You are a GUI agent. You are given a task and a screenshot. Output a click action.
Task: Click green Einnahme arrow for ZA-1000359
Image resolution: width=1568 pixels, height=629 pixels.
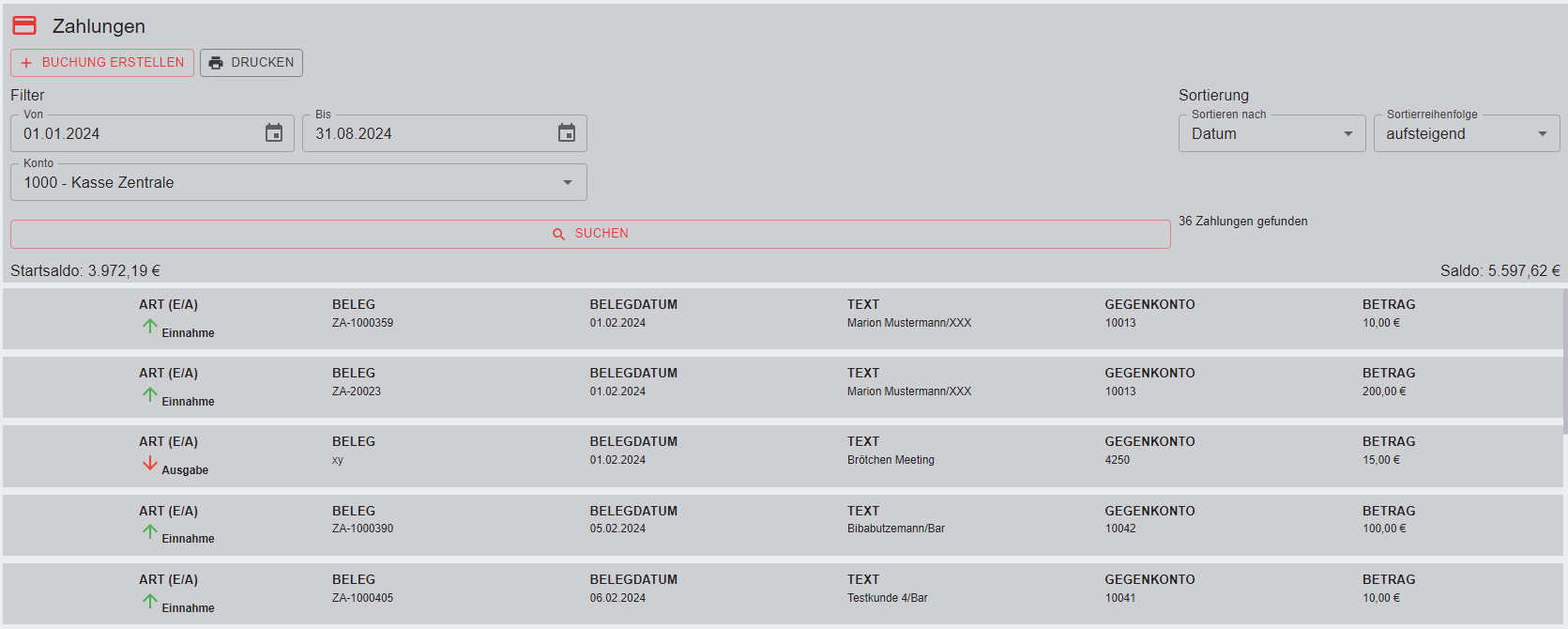click(x=150, y=326)
